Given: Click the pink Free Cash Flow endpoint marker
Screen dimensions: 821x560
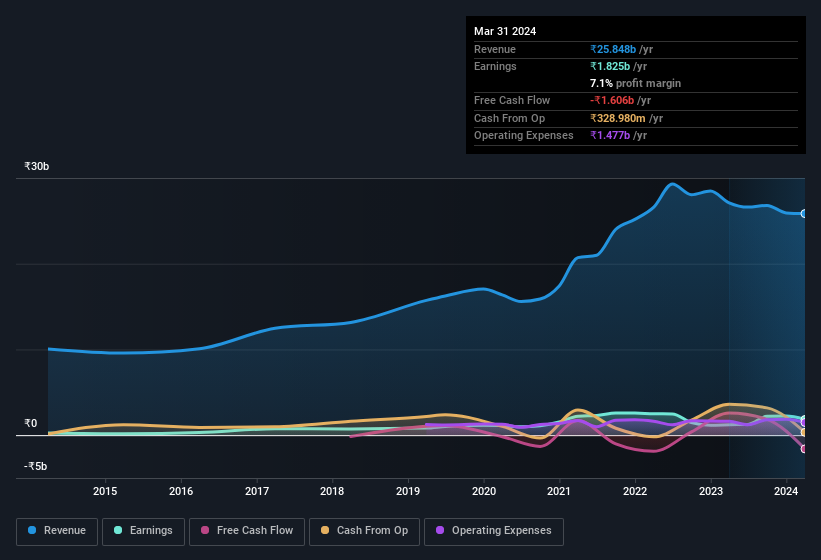Looking at the screenshot, I should (x=804, y=449).
